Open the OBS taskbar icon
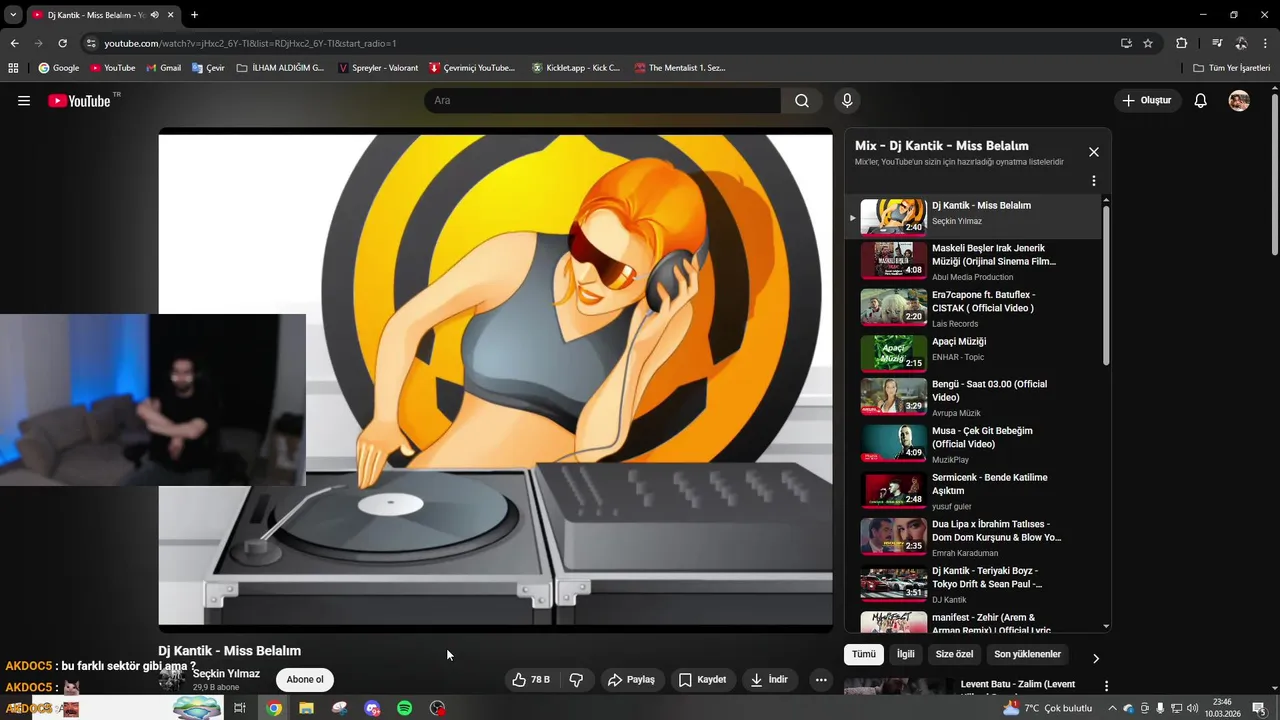The height and width of the screenshot is (720, 1280). 438,708
